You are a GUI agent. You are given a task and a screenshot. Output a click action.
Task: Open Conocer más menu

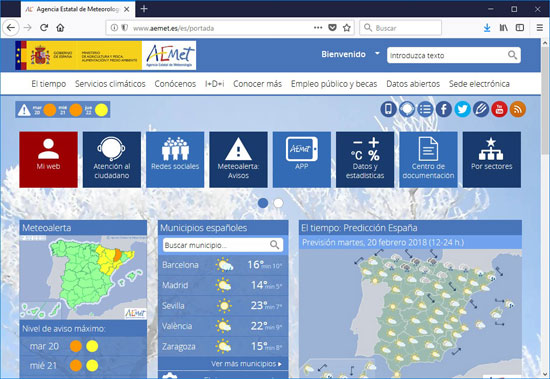[257, 84]
